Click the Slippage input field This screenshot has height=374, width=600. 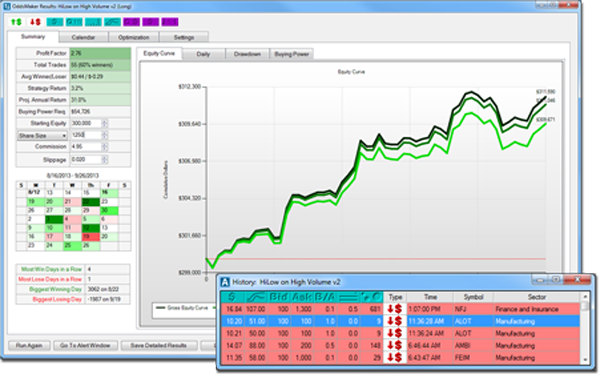[x=86, y=159]
